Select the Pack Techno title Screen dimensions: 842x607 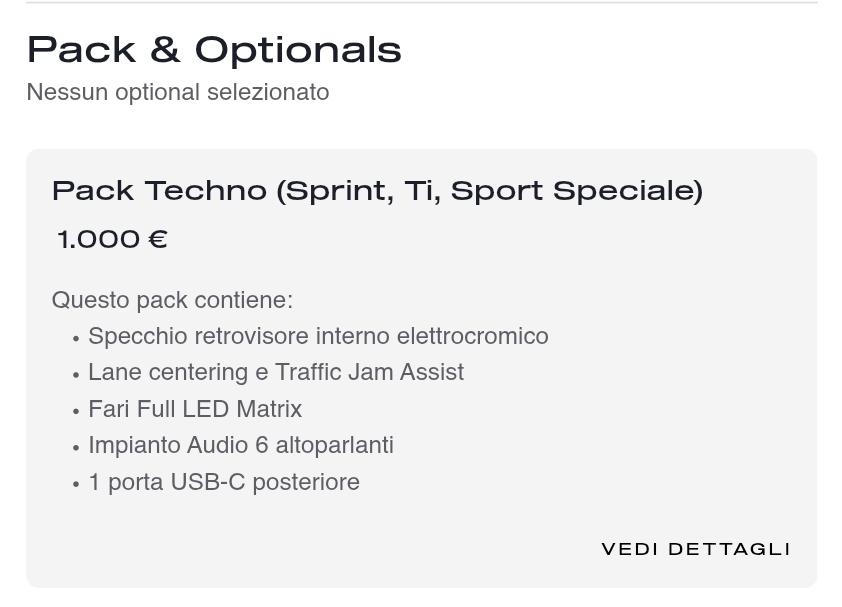[x=377, y=190]
